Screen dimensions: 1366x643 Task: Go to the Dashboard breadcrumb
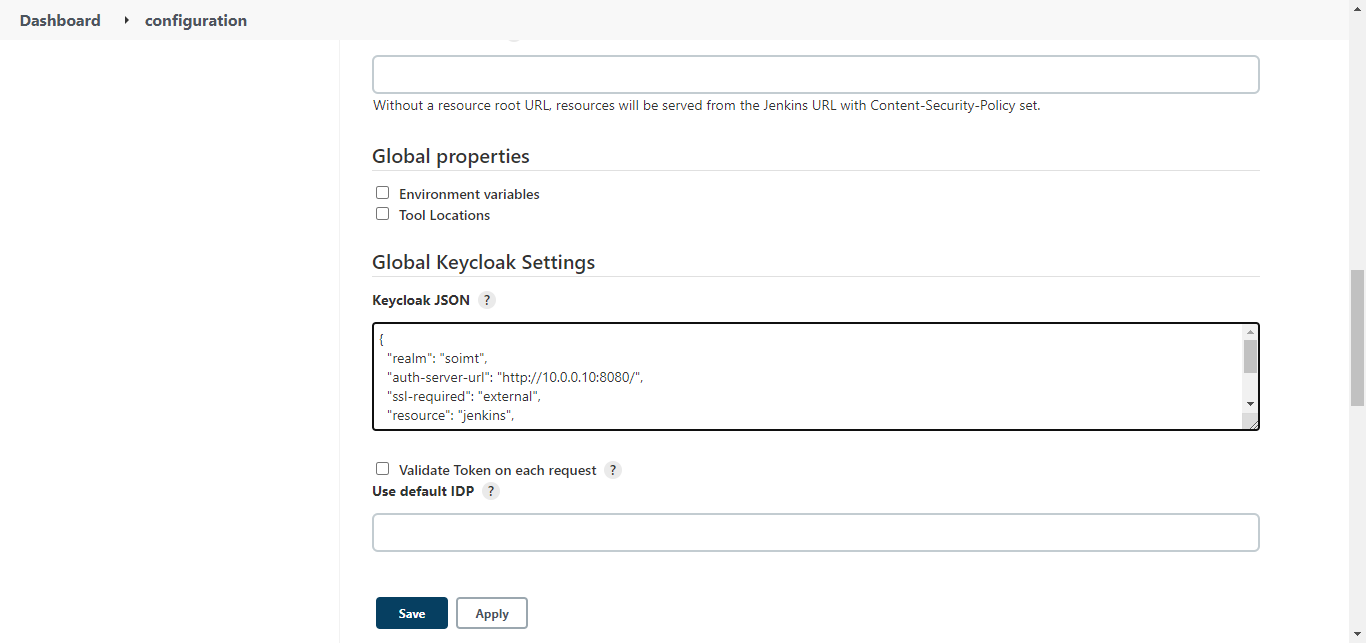coord(60,20)
